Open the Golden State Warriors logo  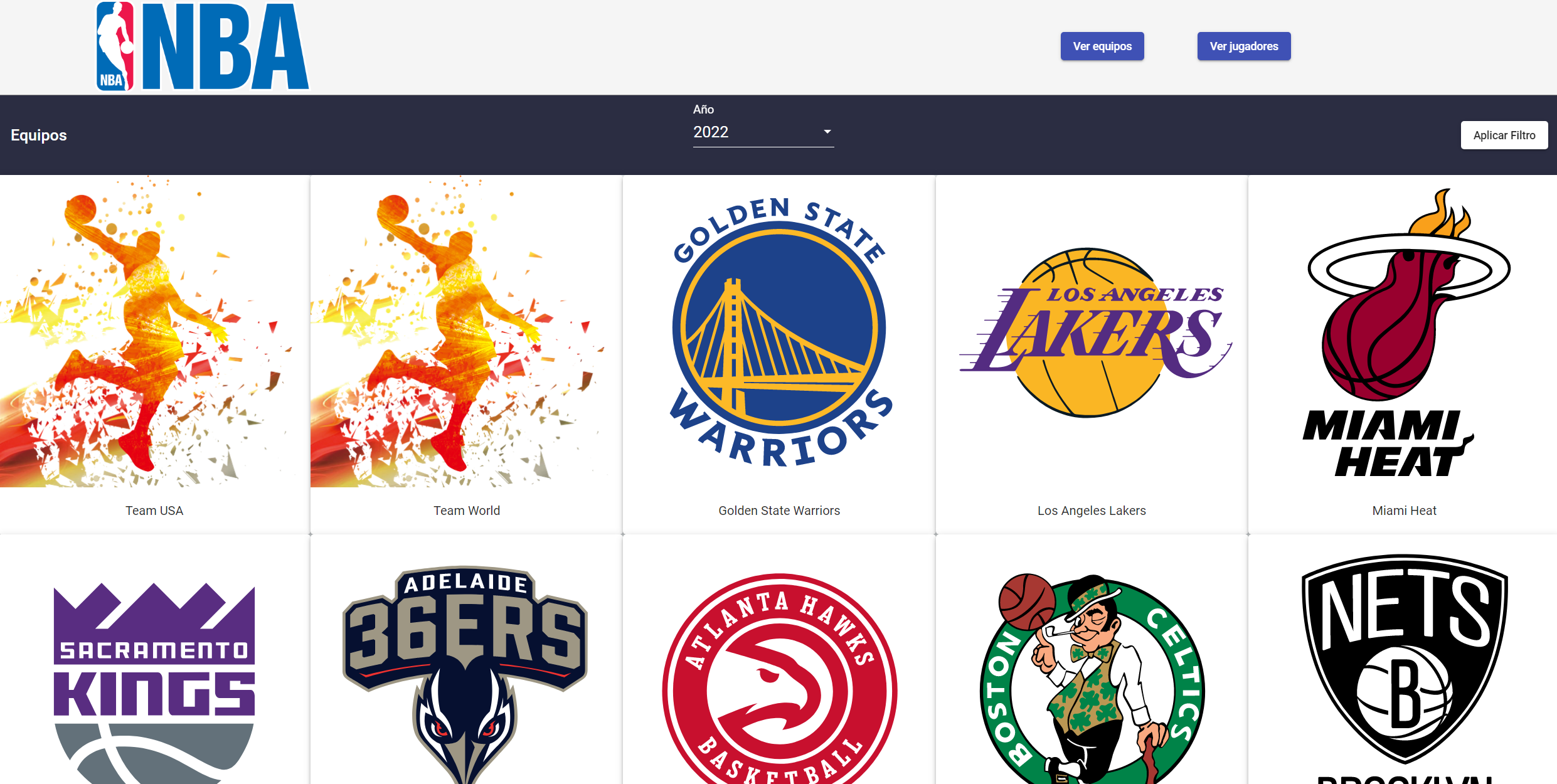779,331
